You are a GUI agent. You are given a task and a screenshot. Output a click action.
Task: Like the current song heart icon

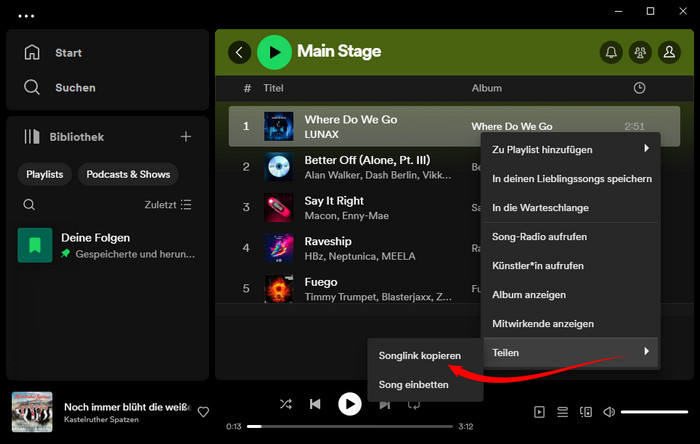tap(203, 412)
